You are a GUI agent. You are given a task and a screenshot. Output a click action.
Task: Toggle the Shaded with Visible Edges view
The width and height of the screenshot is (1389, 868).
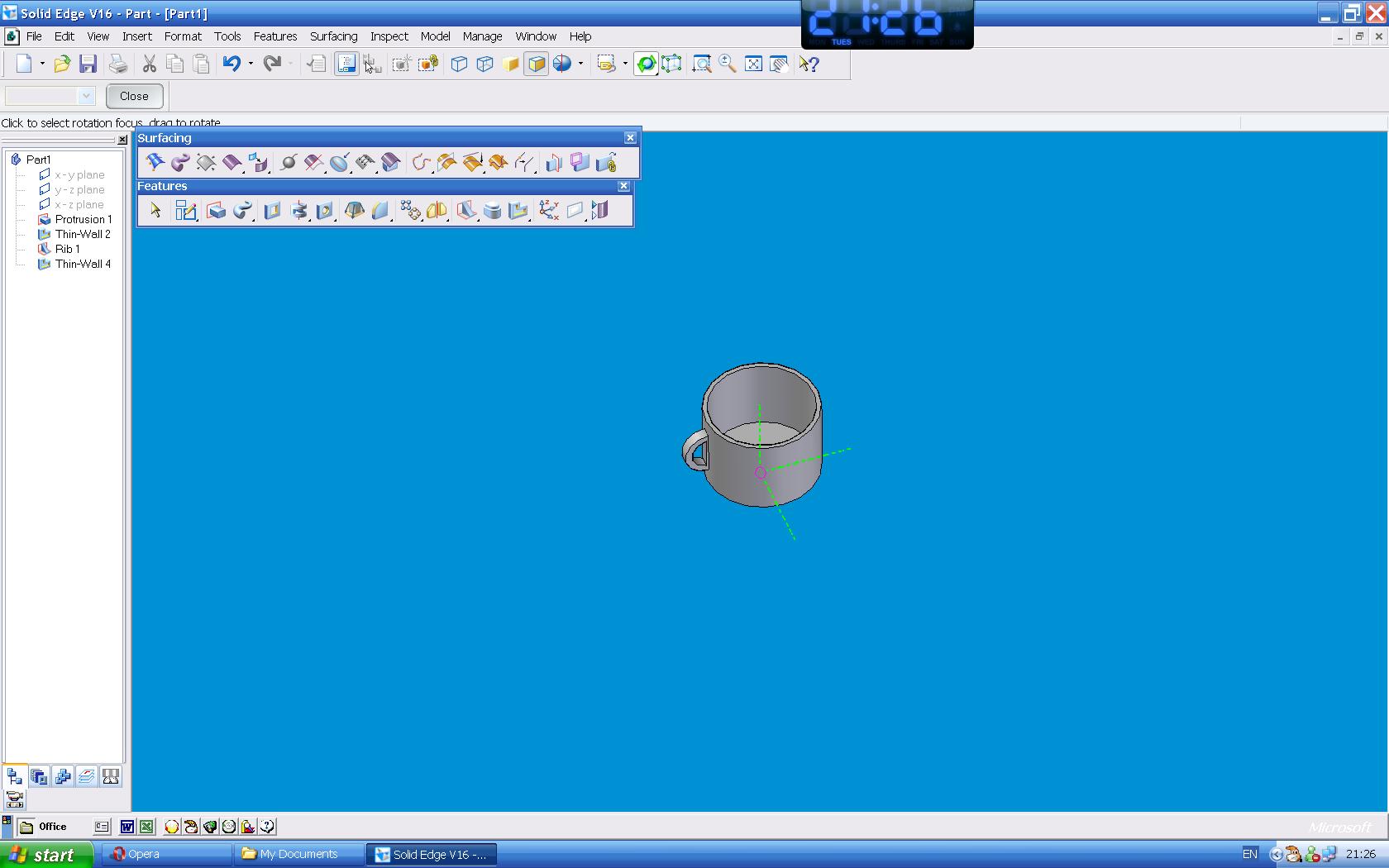tap(537, 64)
